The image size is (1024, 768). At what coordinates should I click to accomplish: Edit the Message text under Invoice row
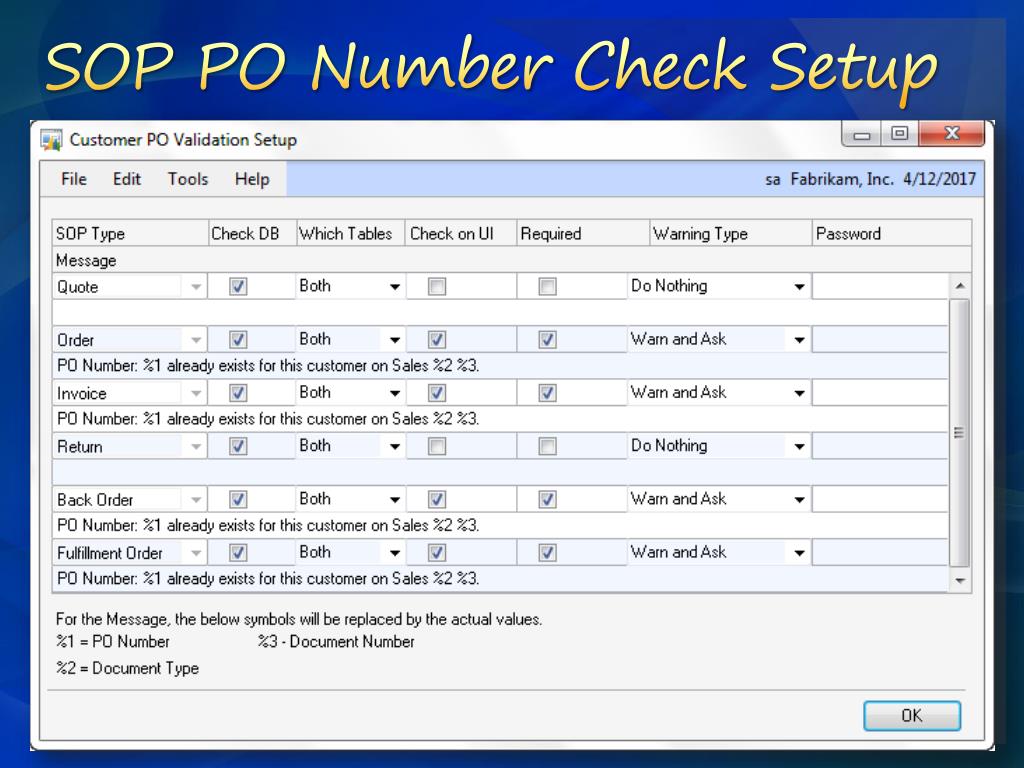click(x=500, y=419)
